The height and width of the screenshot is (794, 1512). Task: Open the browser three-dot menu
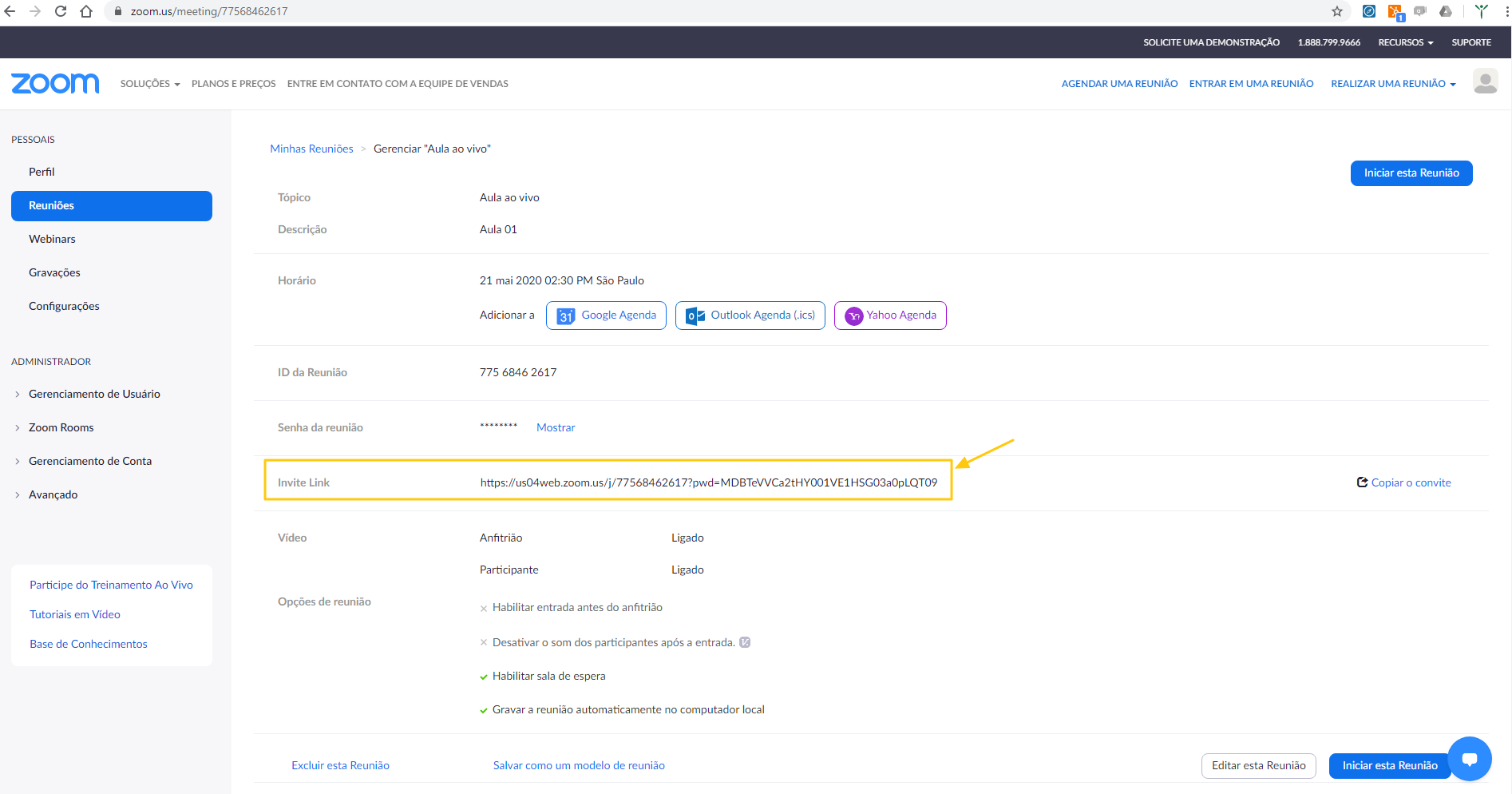click(1506, 11)
